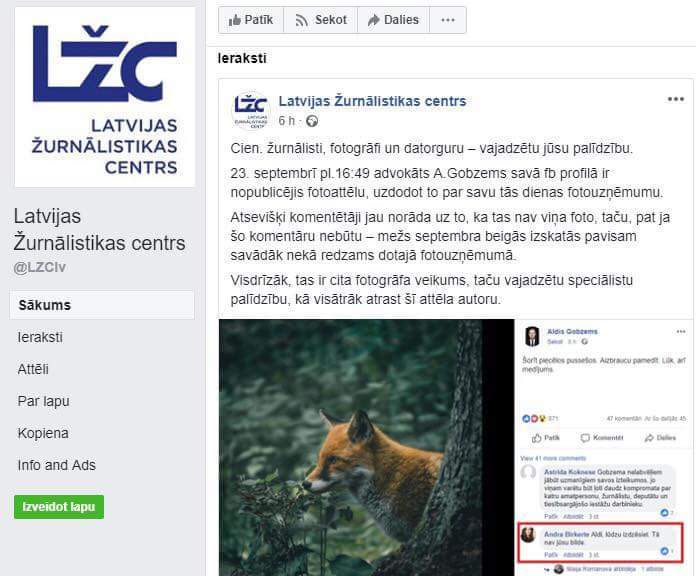Open the Info and Ads section
This screenshot has width=696, height=576.
pyautogui.click(x=56, y=465)
